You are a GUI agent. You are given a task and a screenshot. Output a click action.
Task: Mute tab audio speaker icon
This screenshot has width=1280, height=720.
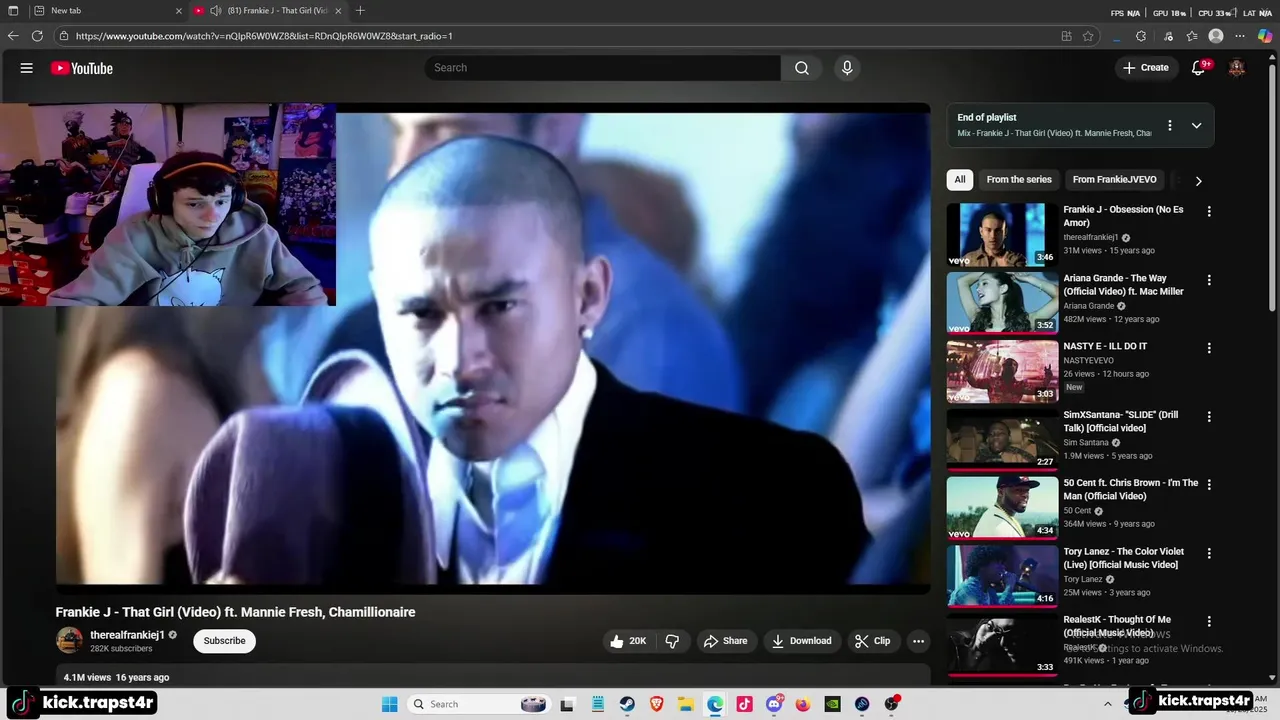point(215,11)
